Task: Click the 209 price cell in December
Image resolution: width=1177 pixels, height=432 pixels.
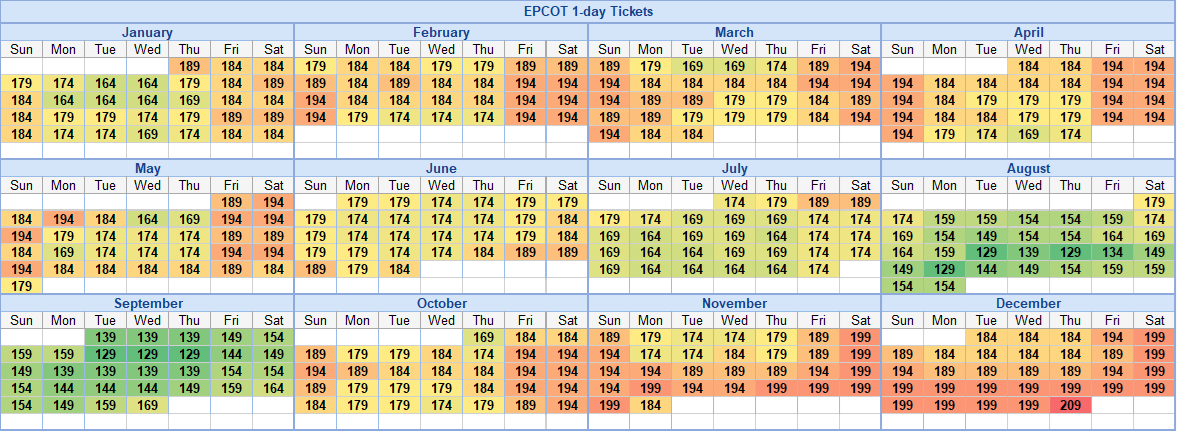Action: [x=1070, y=405]
